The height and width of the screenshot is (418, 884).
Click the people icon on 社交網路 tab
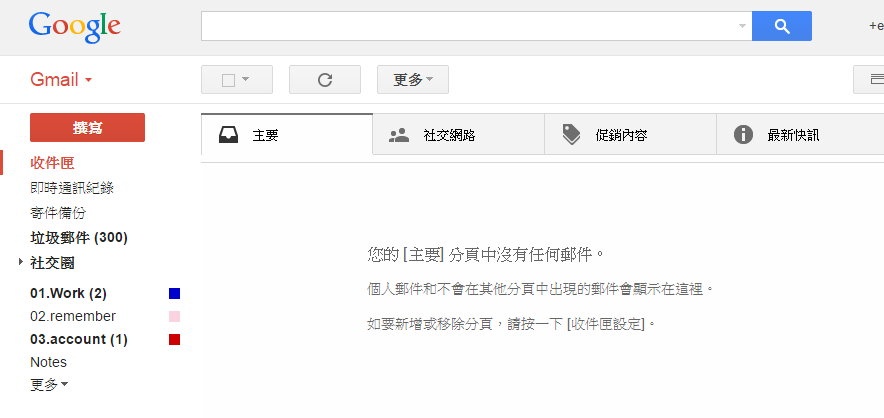click(399, 135)
